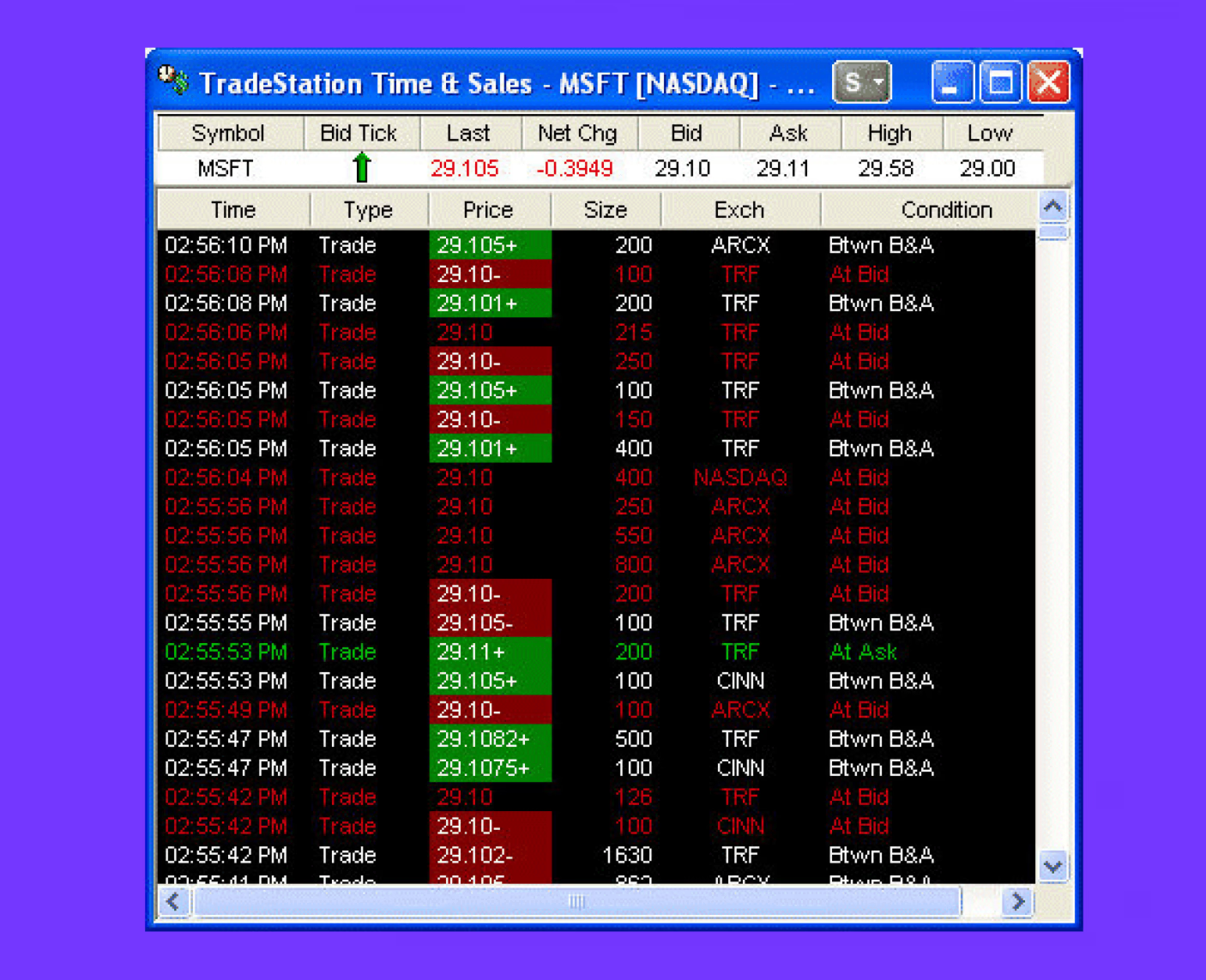Click the 29.1082+ price cell
1206x980 pixels.
click(x=485, y=739)
